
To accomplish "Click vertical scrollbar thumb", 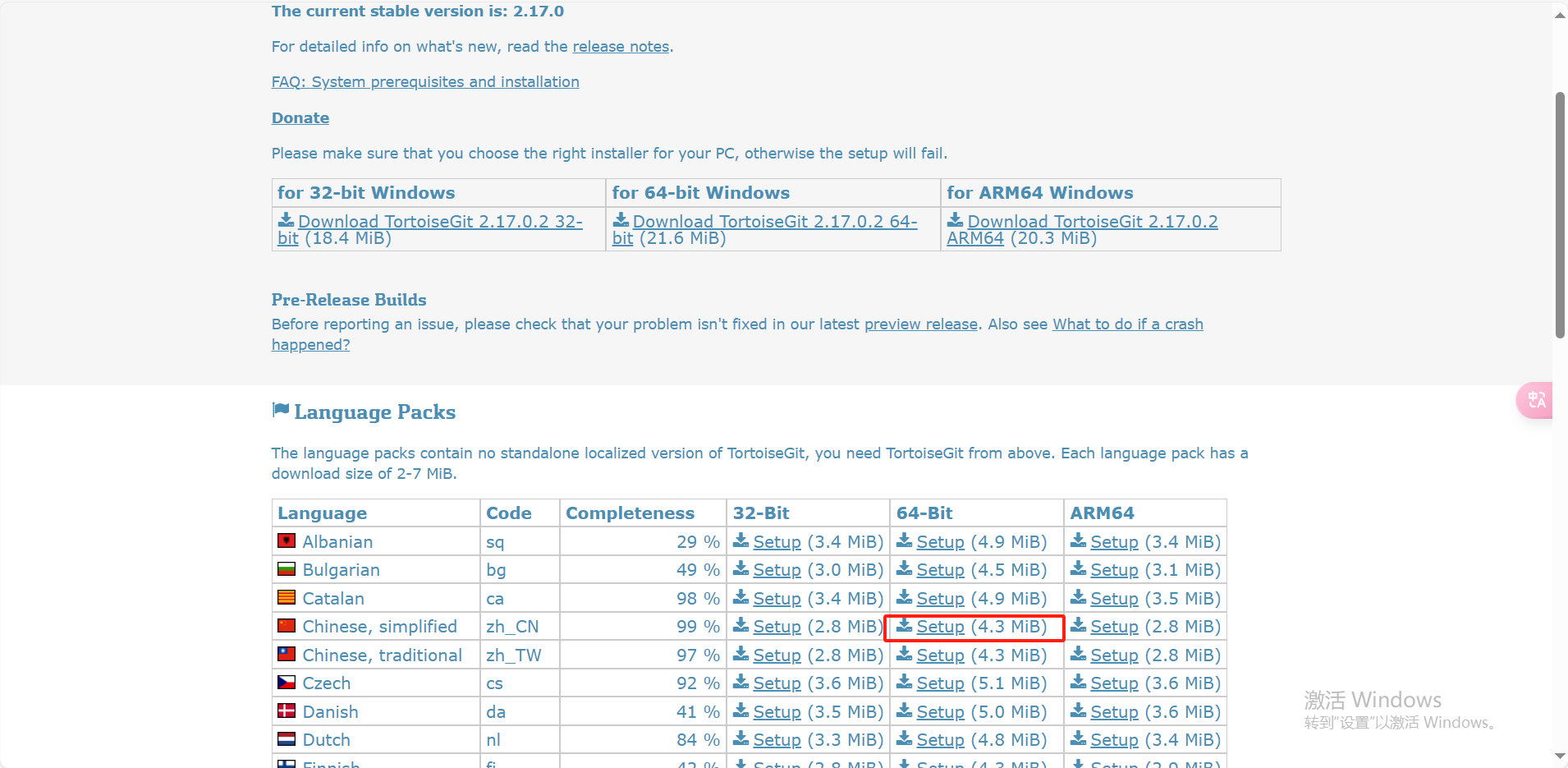I will (x=1560, y=215).
